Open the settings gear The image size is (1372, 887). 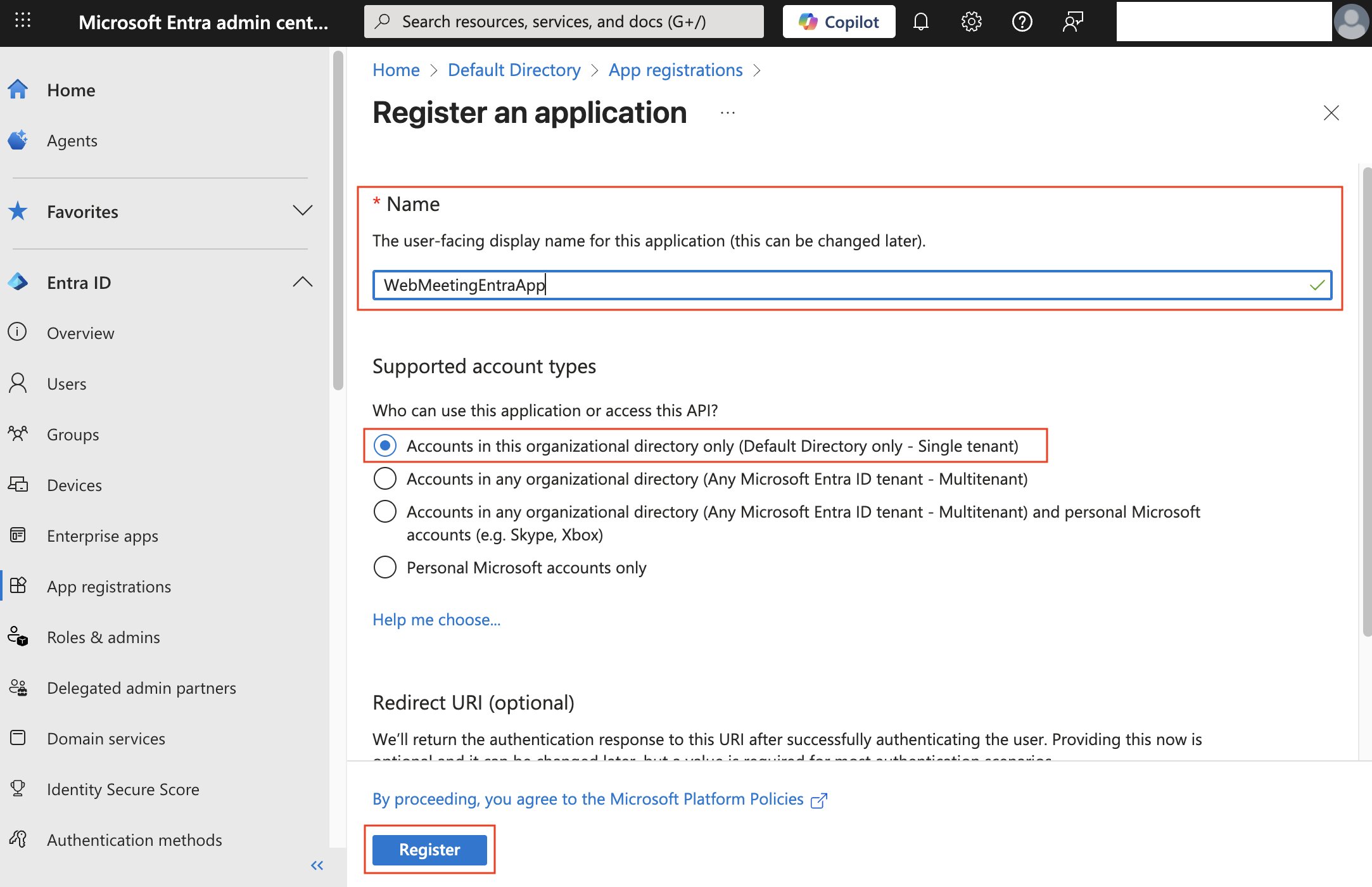coord(970,21)
